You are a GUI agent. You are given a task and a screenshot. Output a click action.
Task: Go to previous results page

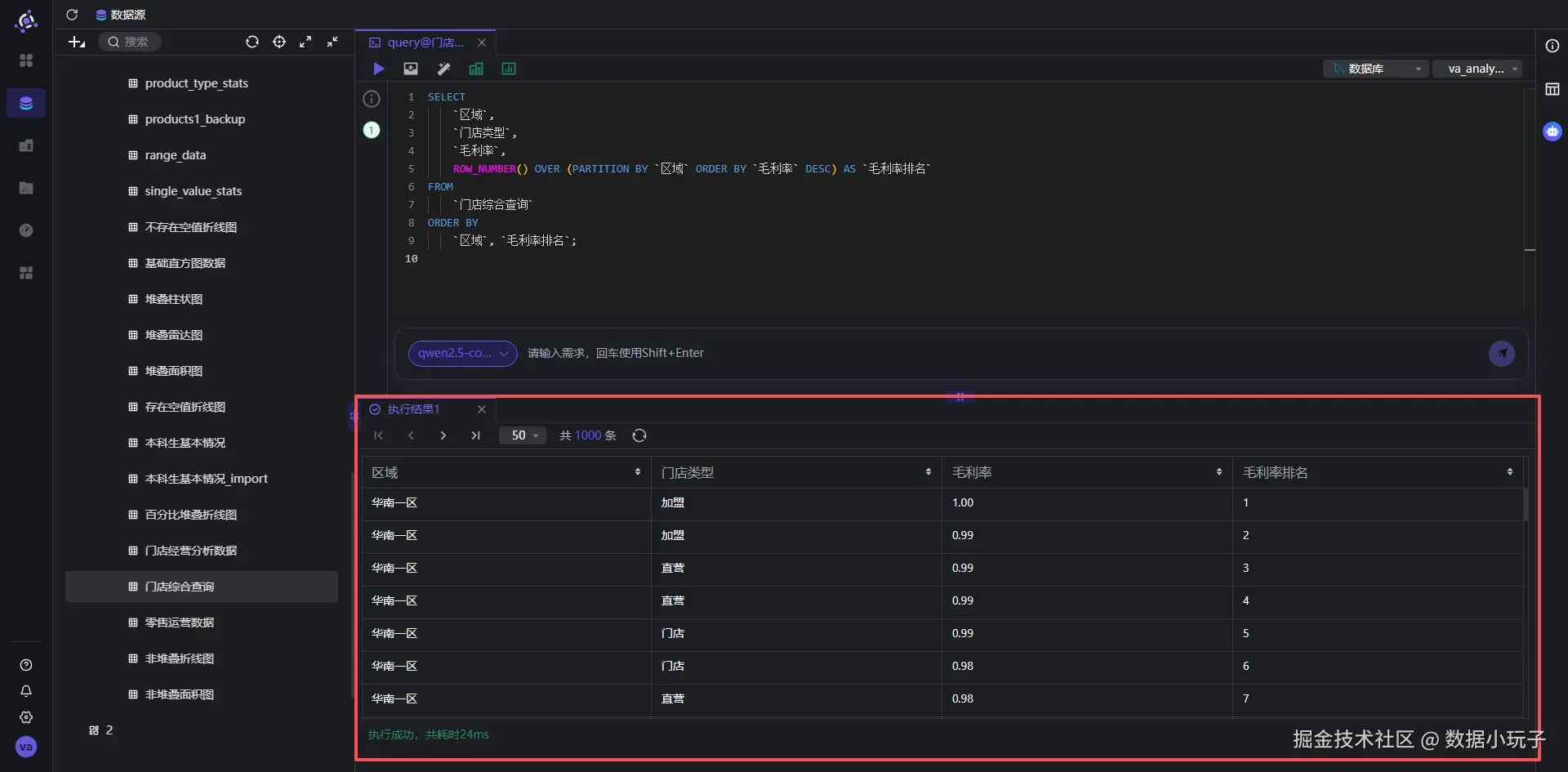pyautogui.click(x=411, y=435)
